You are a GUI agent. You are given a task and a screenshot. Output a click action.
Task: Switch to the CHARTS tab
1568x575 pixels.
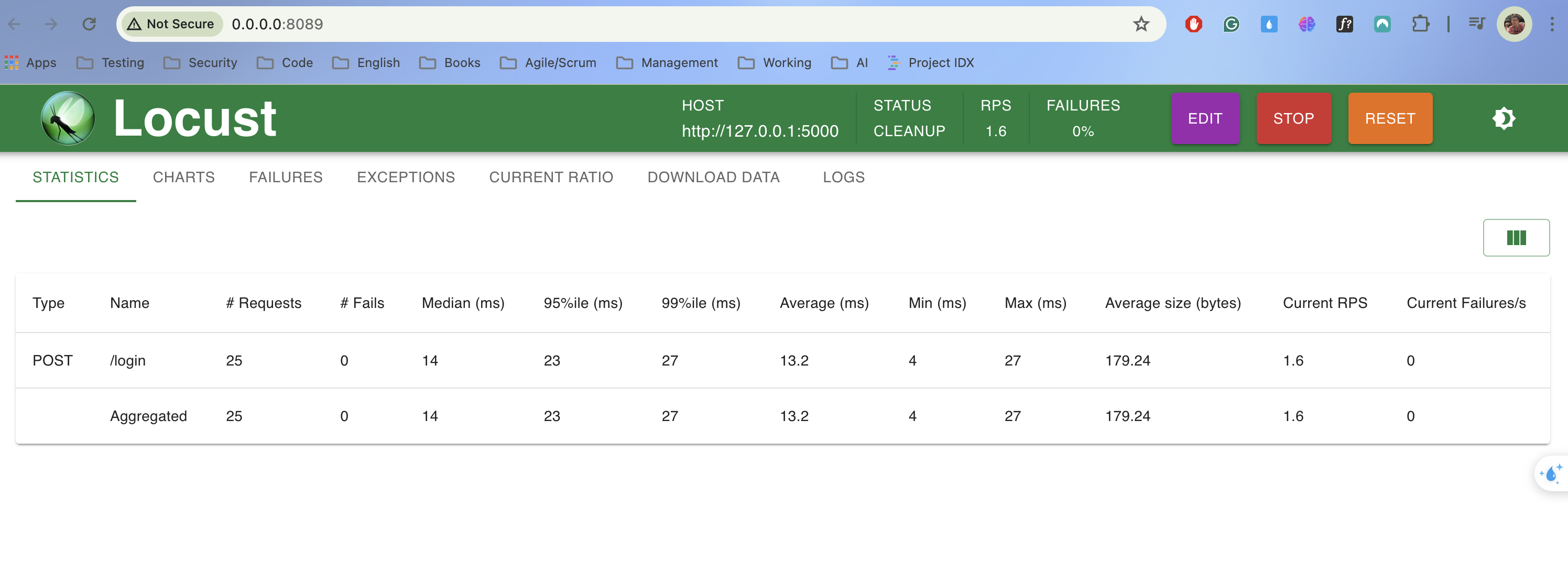coord(183,177)
